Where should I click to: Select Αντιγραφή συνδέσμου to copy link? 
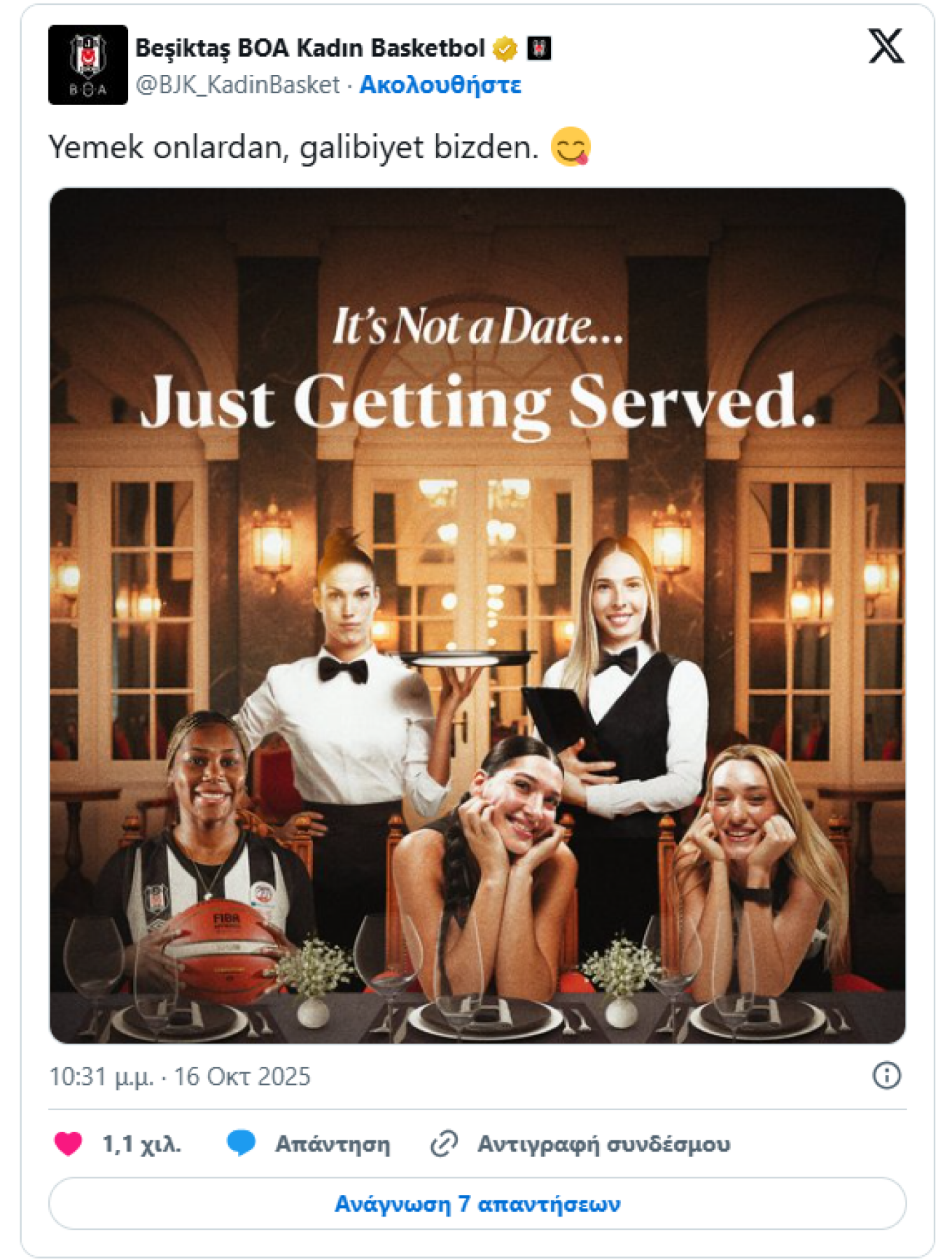coord(603,1144)
